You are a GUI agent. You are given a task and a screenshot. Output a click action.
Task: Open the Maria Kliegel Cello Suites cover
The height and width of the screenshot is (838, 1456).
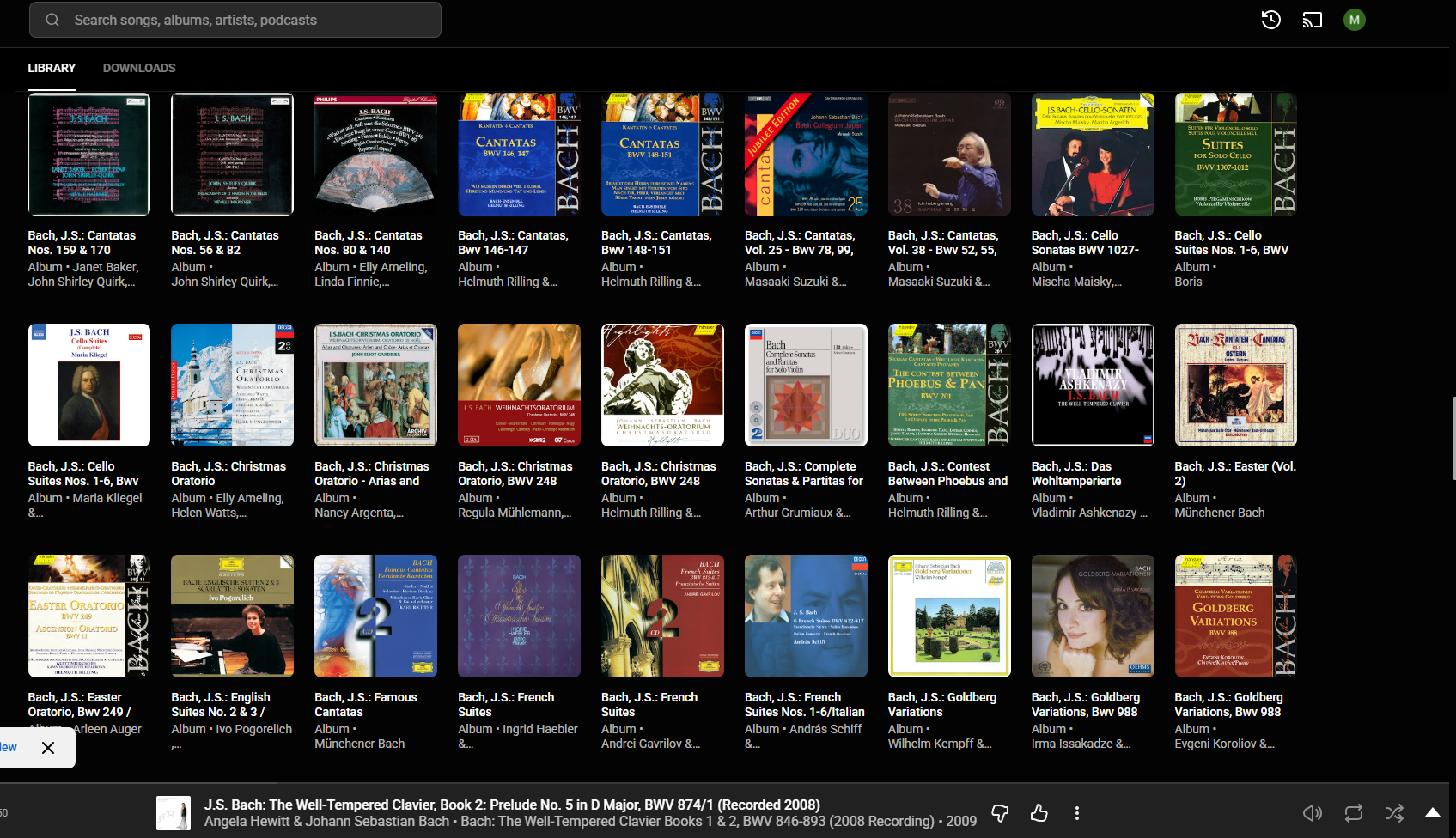pos(89,385)
